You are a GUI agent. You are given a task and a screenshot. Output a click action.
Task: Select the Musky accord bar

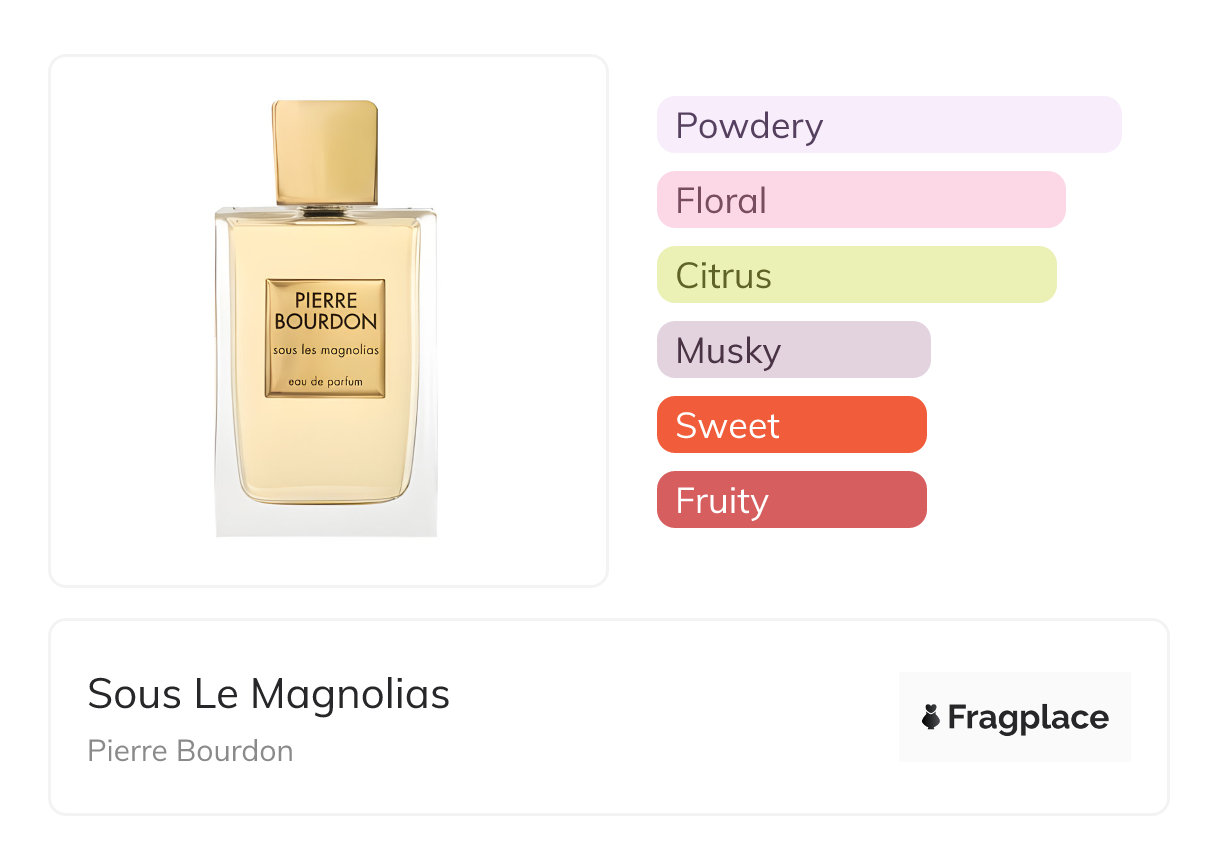click(793, 350)
